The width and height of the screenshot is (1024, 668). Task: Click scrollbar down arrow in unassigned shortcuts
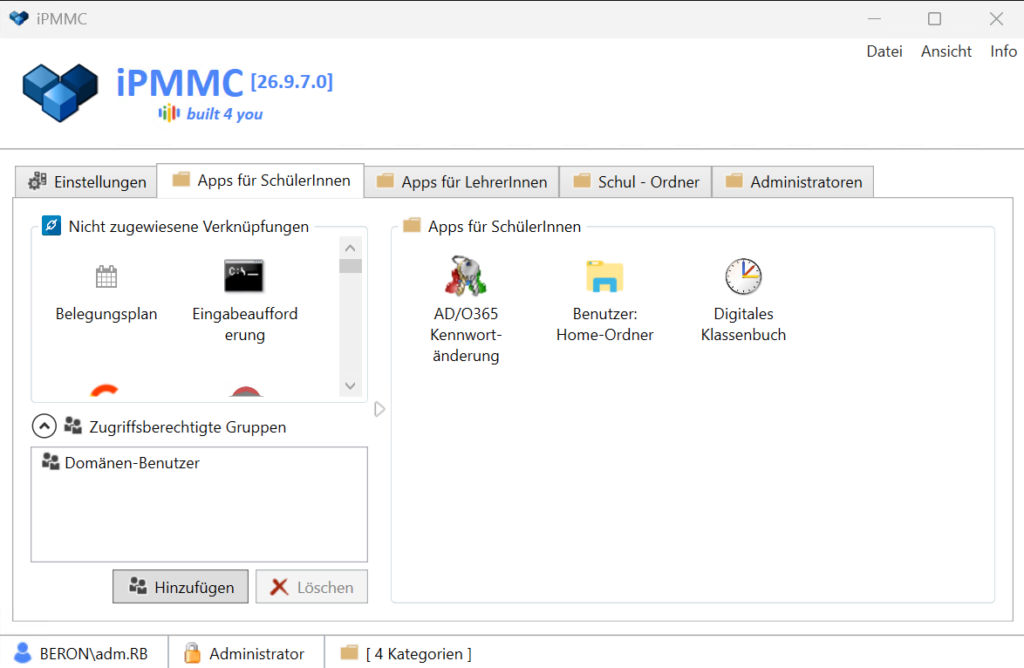350,386
